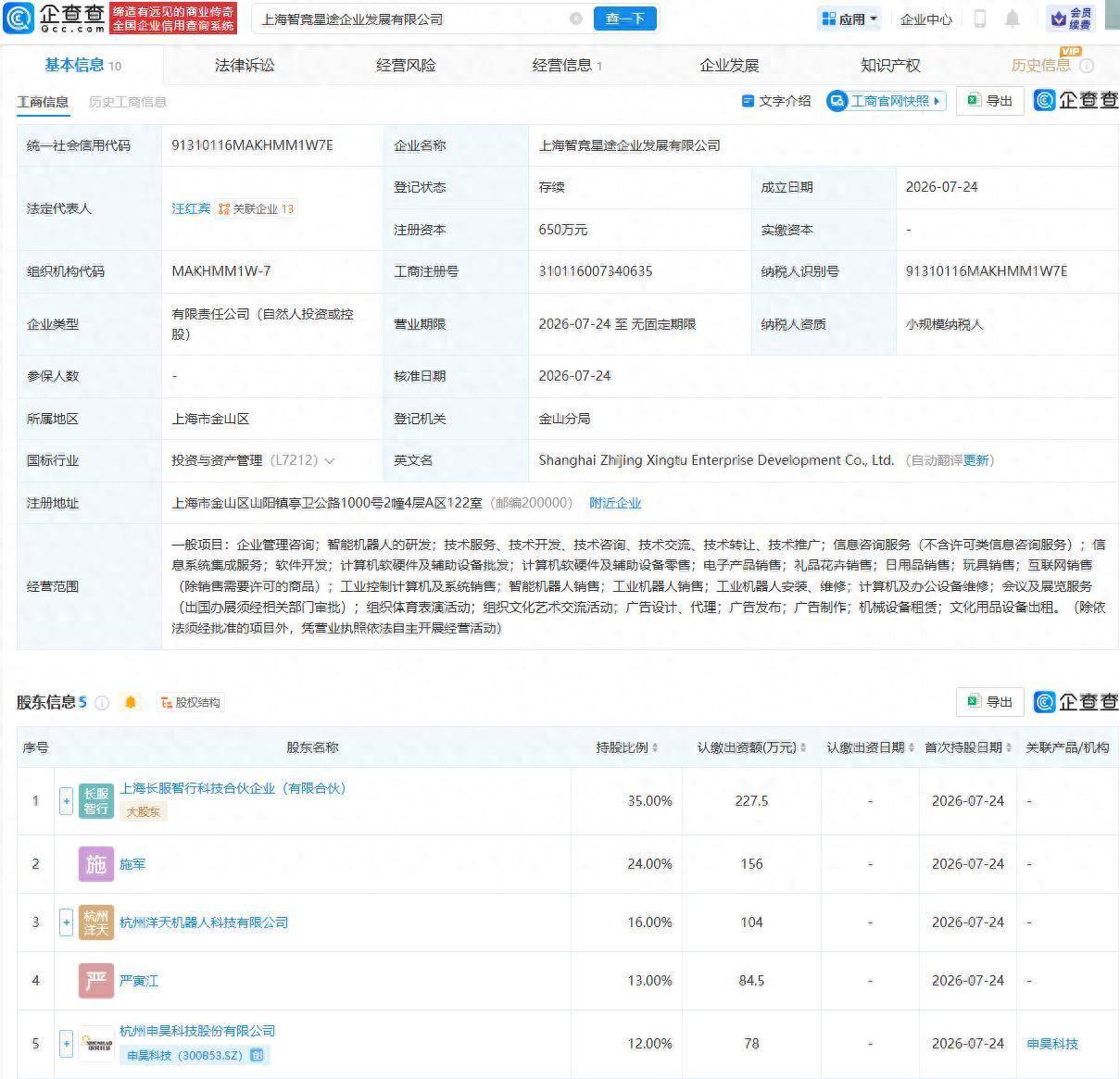Viewport: 1120px width, 1079px height.
Task: Export business info with top 导出 button
Action: pos(989,101)
